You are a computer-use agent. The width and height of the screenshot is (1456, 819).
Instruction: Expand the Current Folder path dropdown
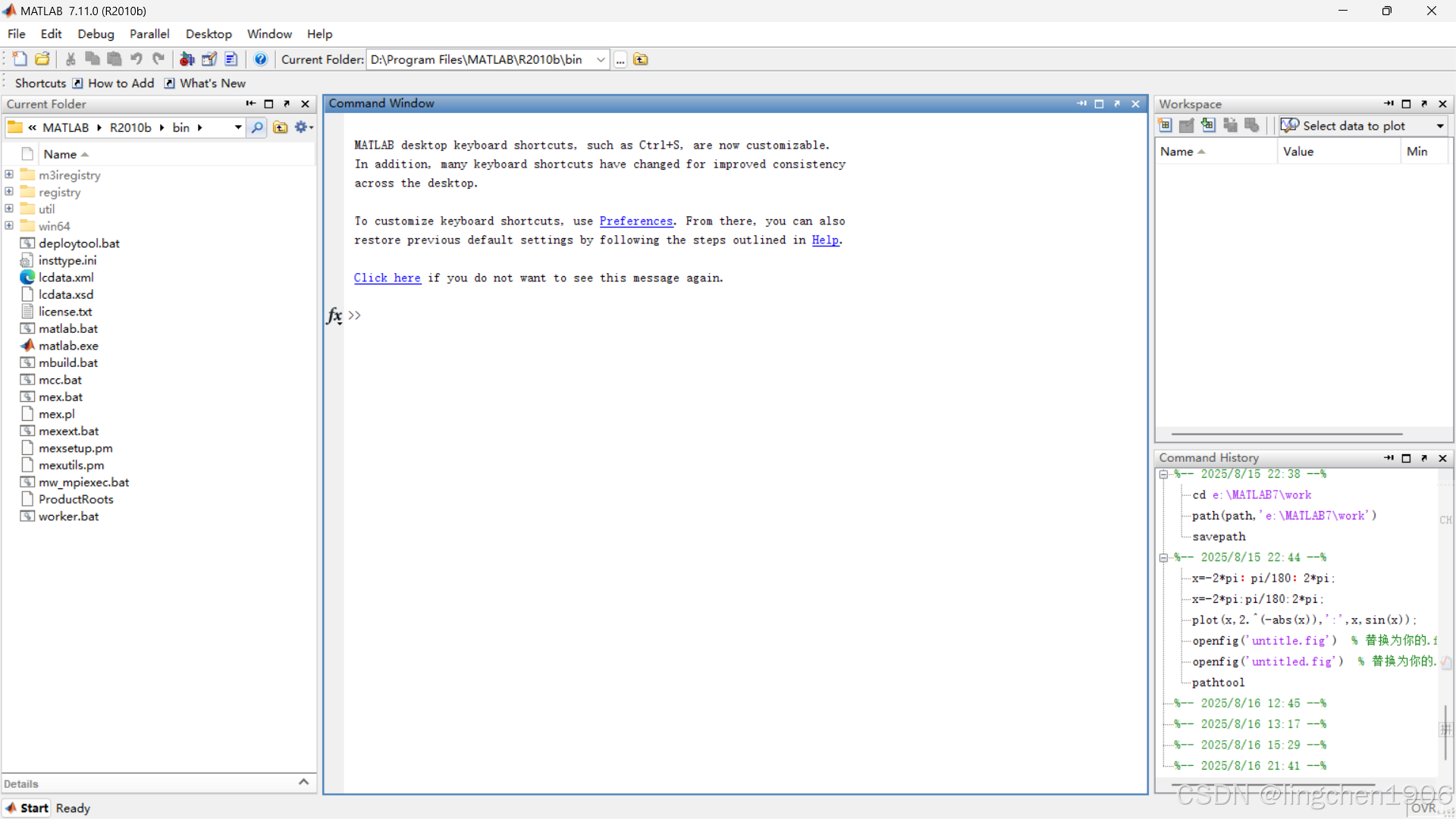(x=601, y=60)
